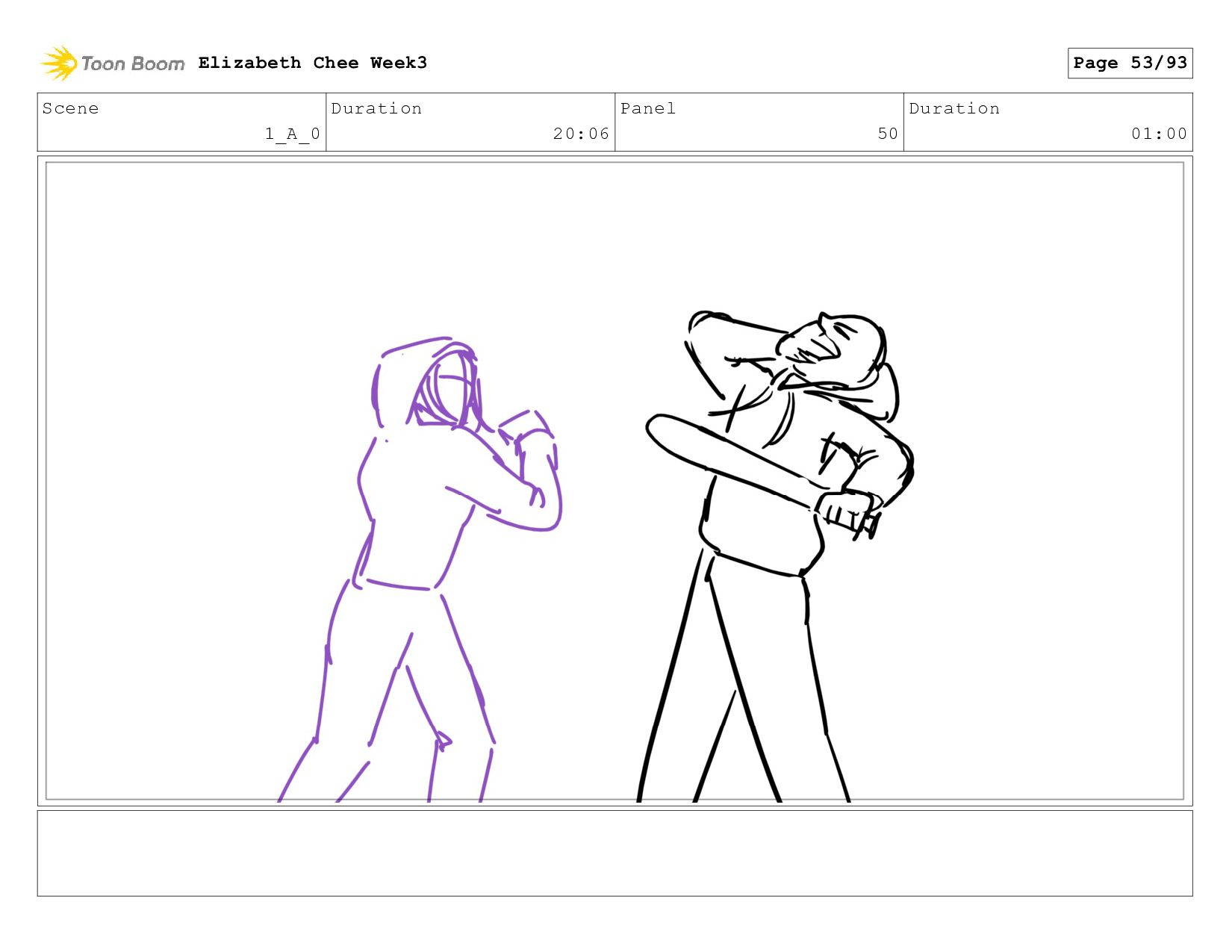The height and width of the screenshot is (952, 1232).
Task: Click the storyboard panel drawing
Action: point(615,481)
